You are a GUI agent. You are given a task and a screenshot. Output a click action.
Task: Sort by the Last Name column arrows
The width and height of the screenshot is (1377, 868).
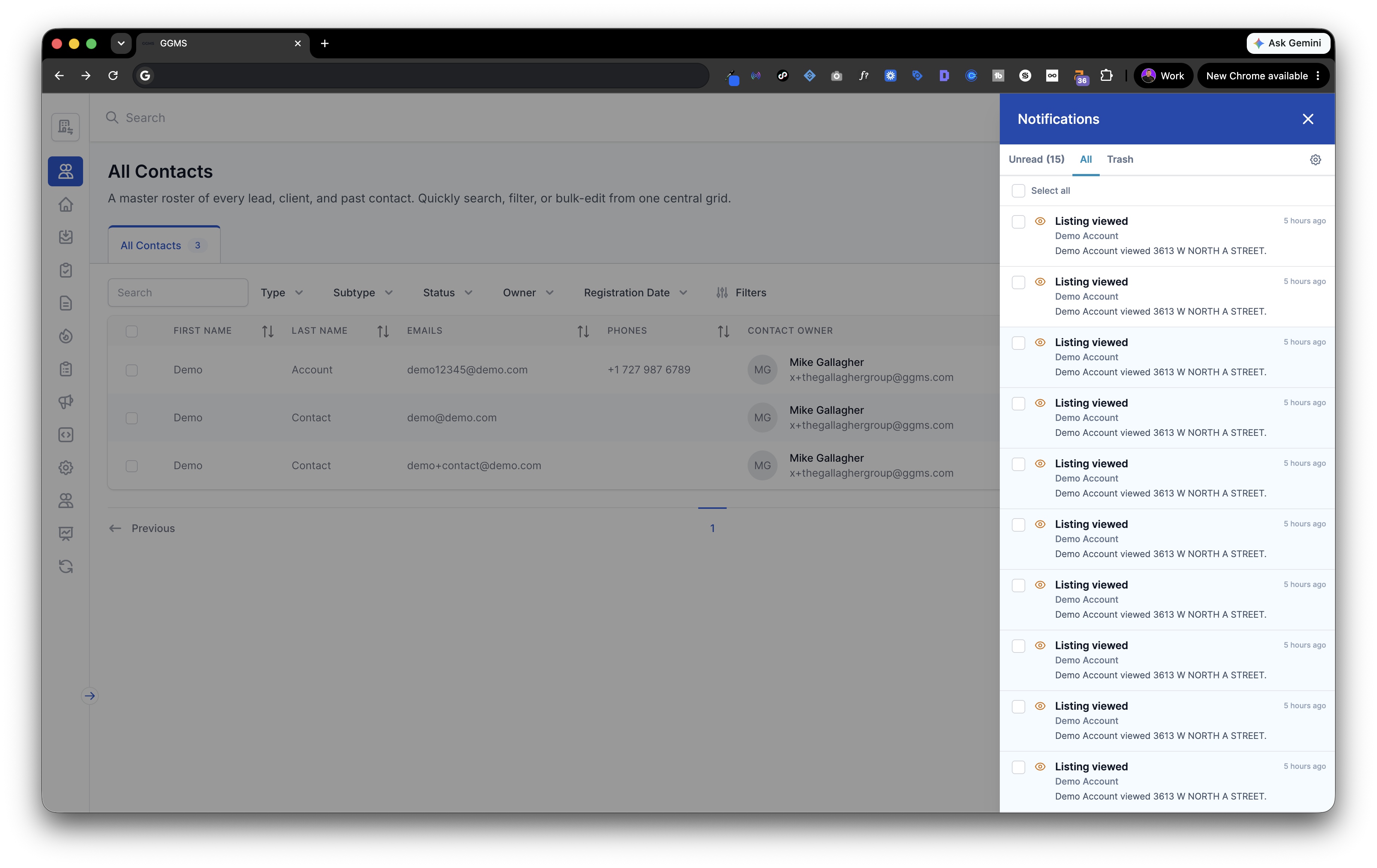(383, 331)
